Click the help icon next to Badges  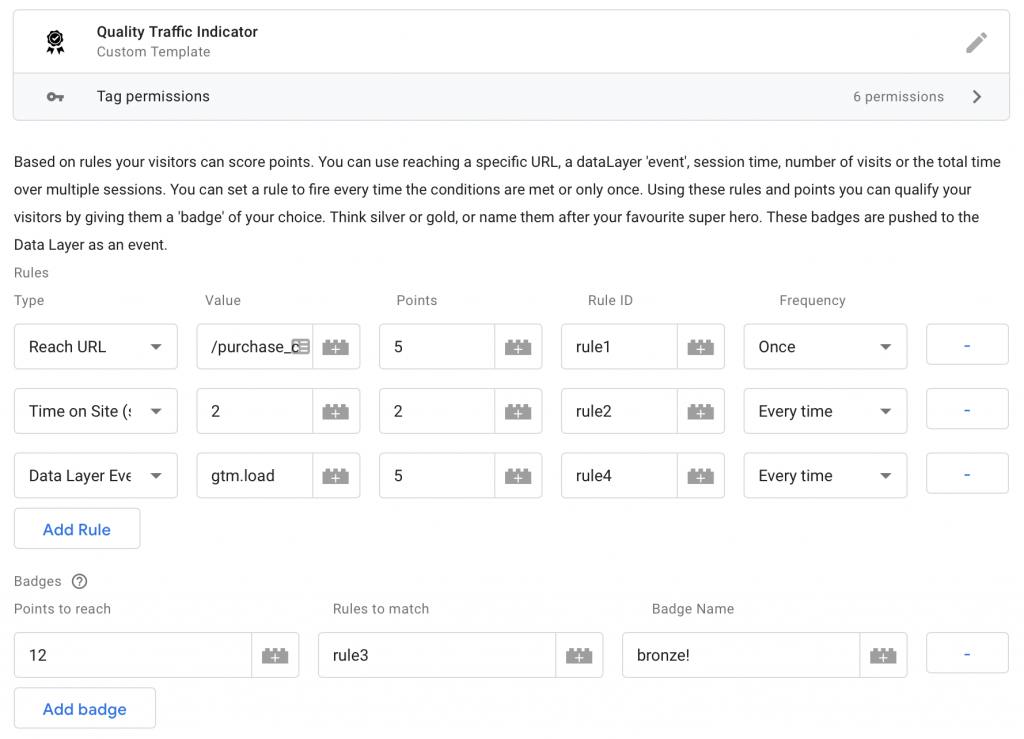coord(80,581)
